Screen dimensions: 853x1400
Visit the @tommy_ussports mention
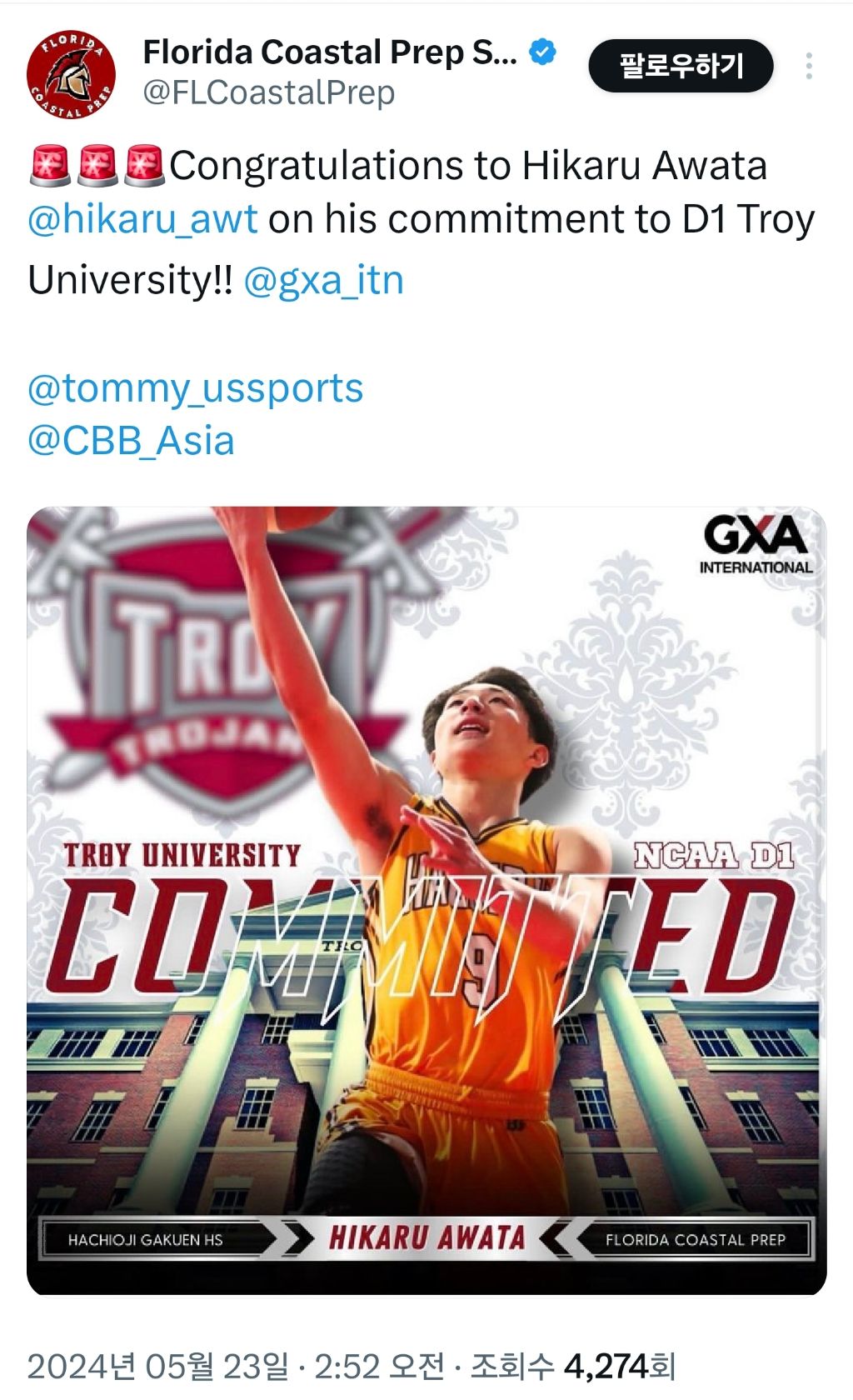coord(195,388)
